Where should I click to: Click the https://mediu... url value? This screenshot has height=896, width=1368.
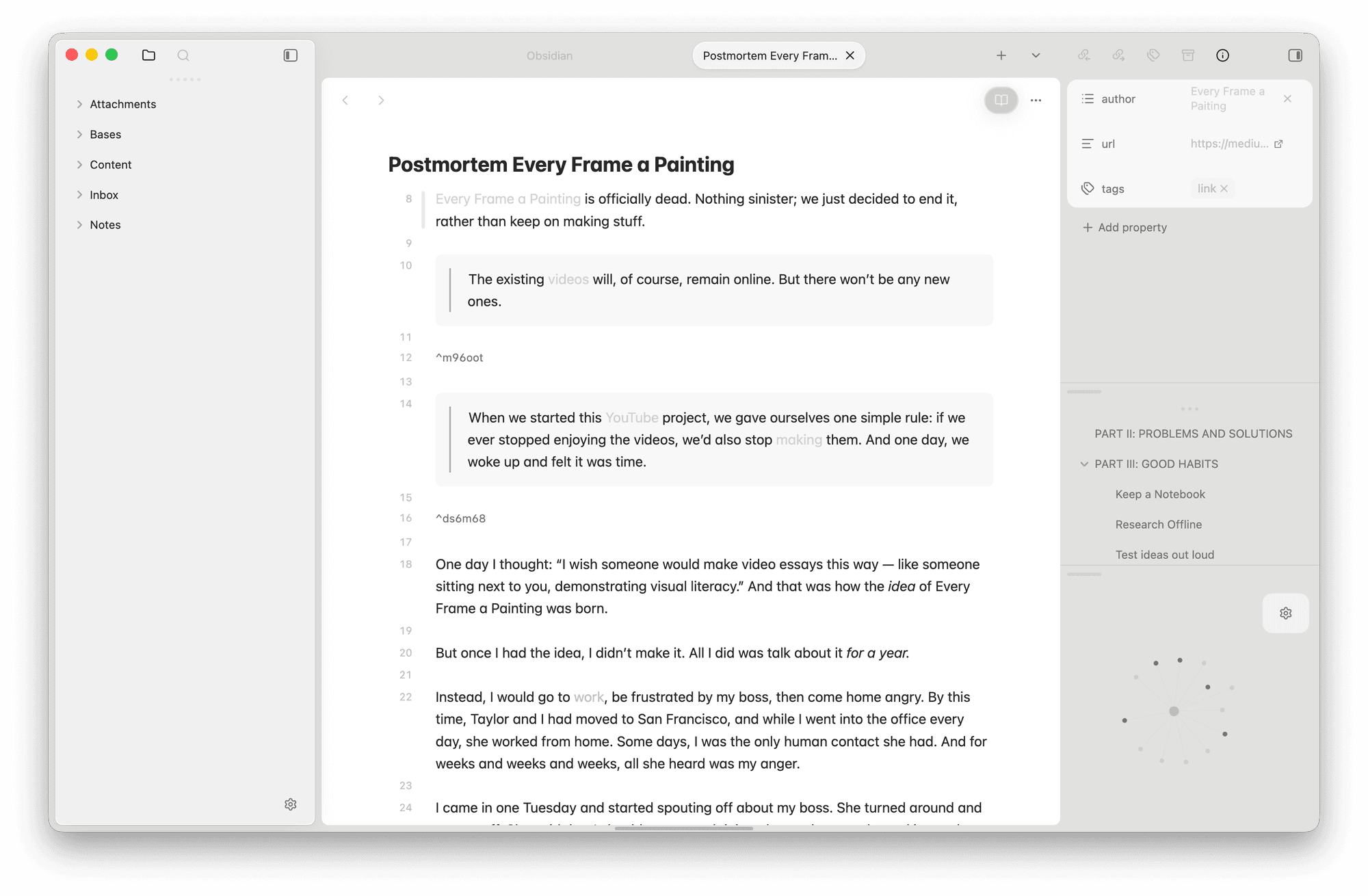(x=1229, y=144)
